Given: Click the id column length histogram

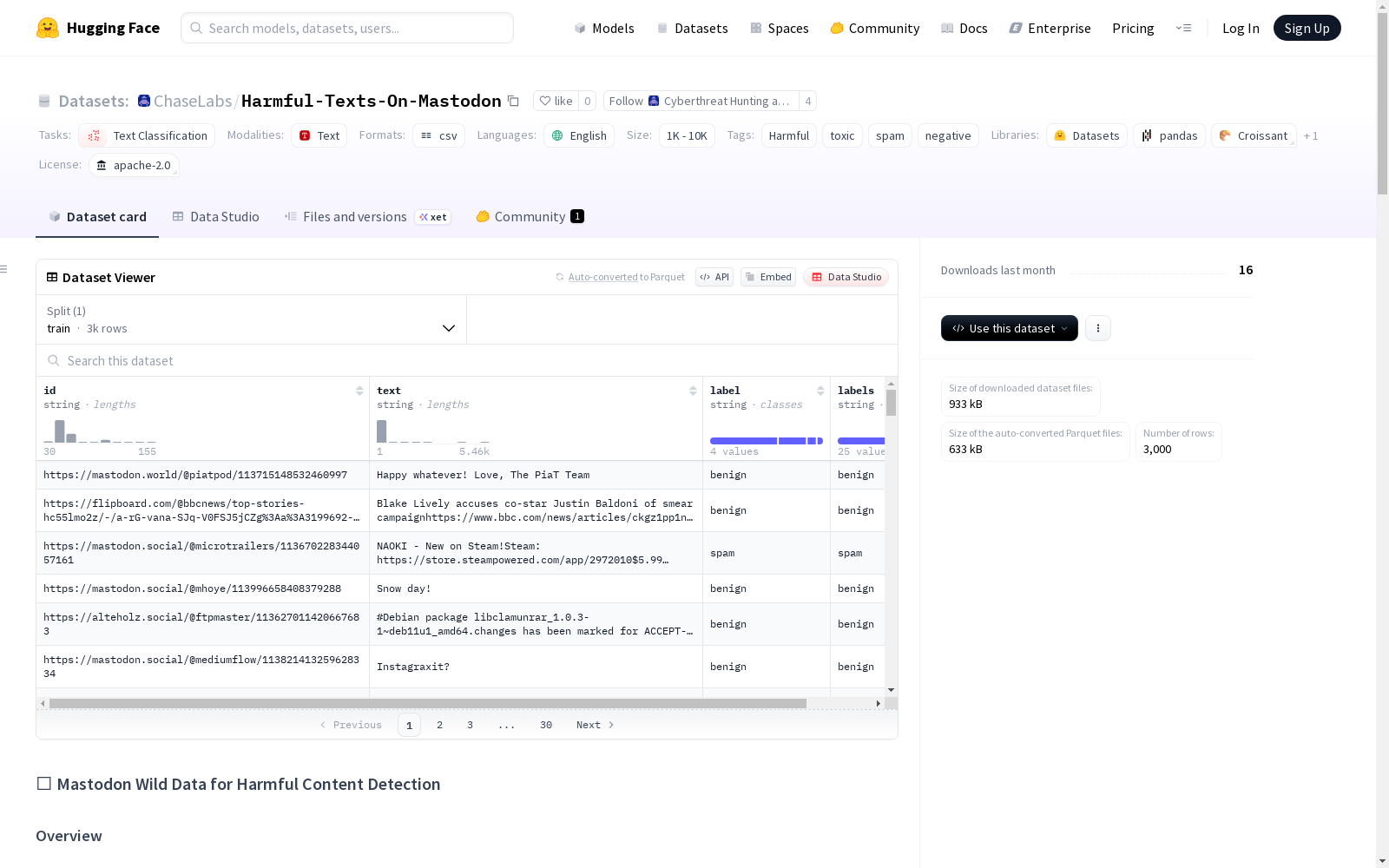Looking at the screenshot, I should (100, 431).
